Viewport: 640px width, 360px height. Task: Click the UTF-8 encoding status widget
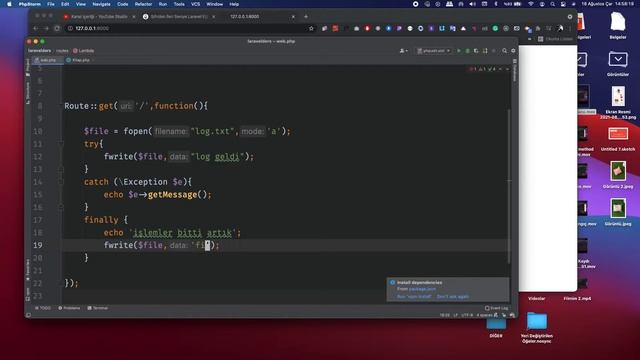pos(467,315)
